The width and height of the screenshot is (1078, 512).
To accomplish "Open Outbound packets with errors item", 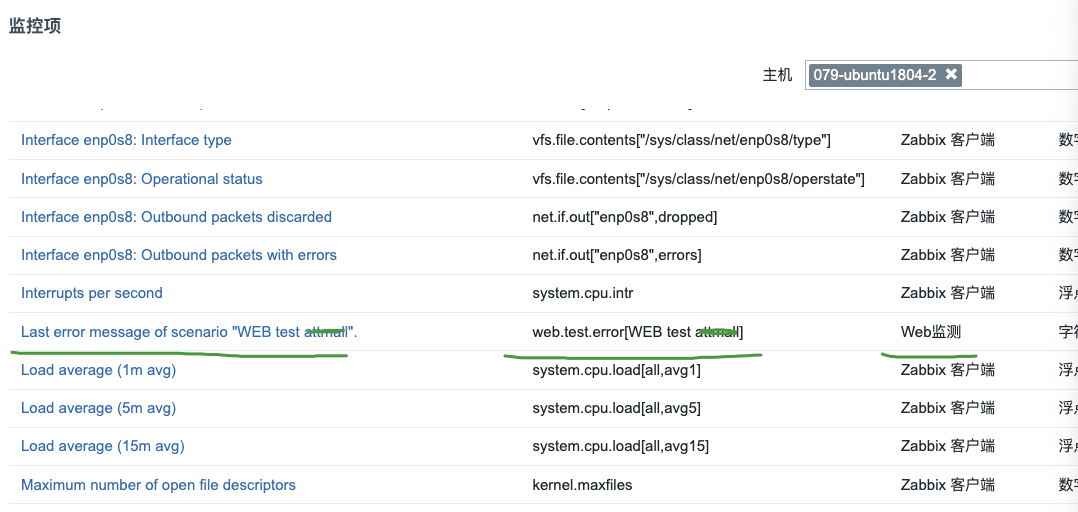I will (179, 255).
